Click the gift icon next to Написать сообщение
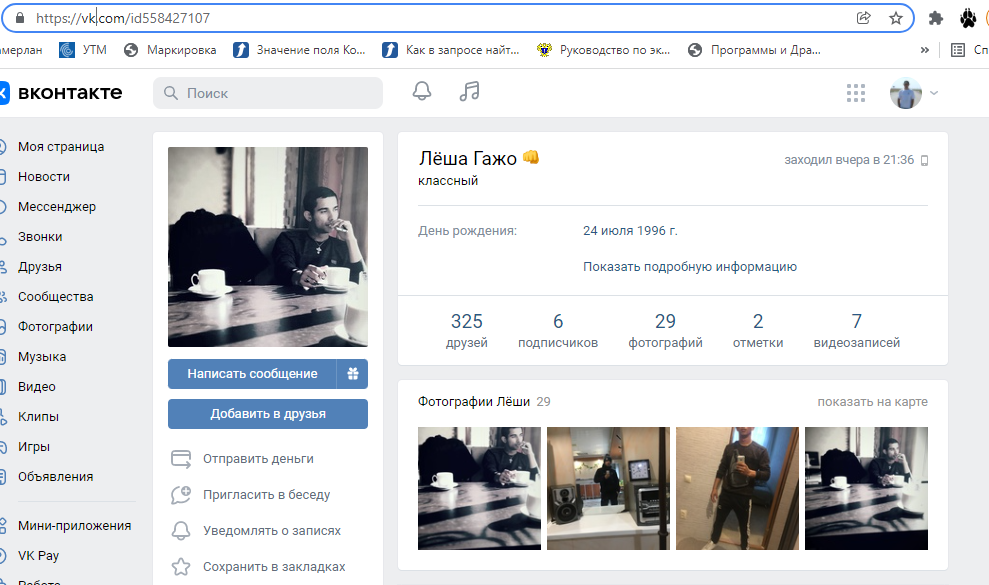 coord(353,374)
